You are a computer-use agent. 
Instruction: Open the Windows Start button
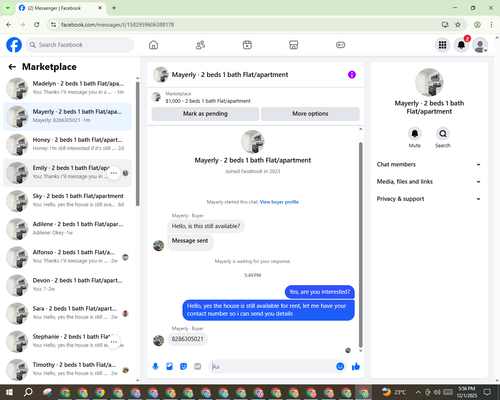click(x=9, y=392)
